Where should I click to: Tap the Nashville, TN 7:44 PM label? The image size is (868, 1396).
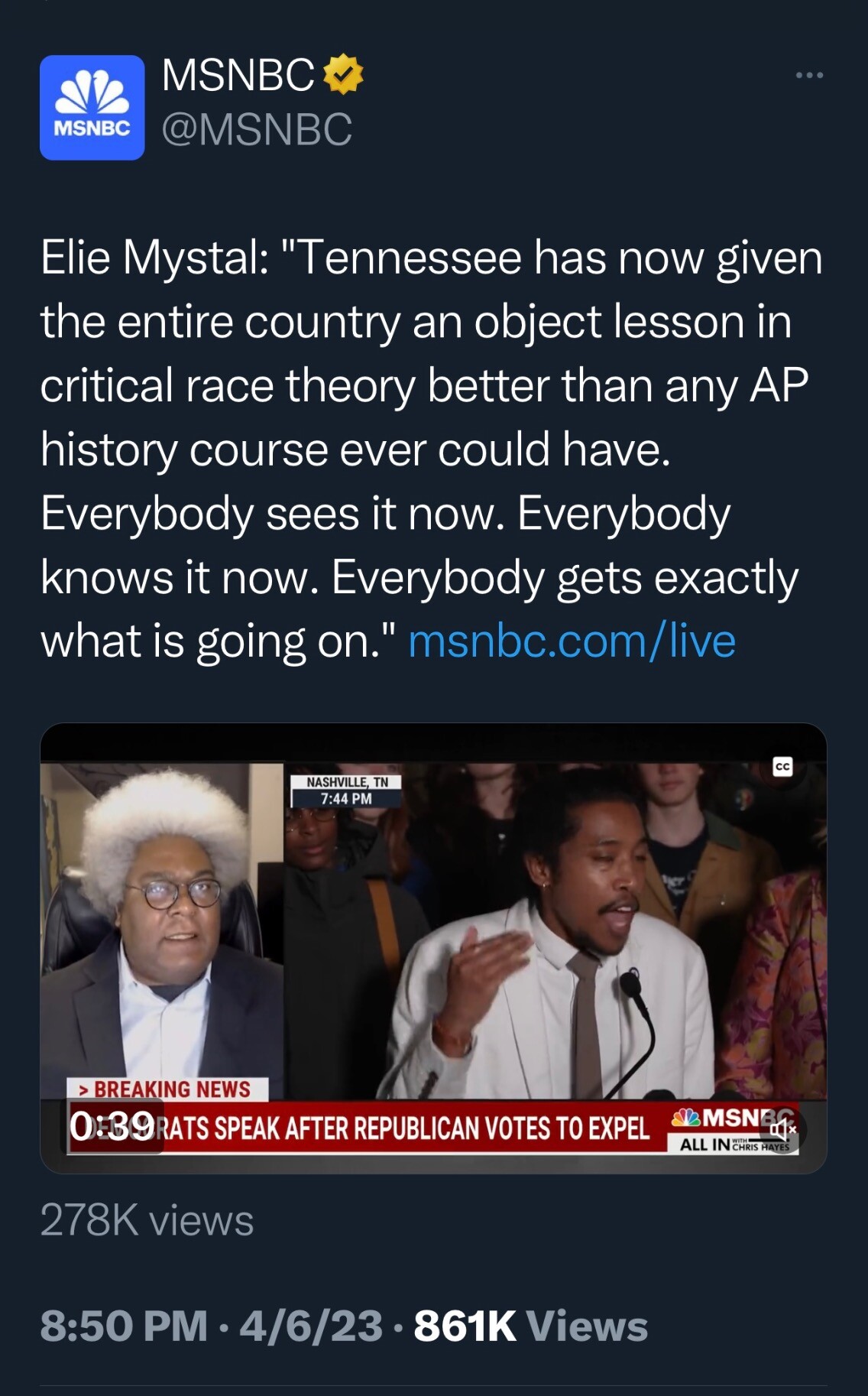coord(346,791)
